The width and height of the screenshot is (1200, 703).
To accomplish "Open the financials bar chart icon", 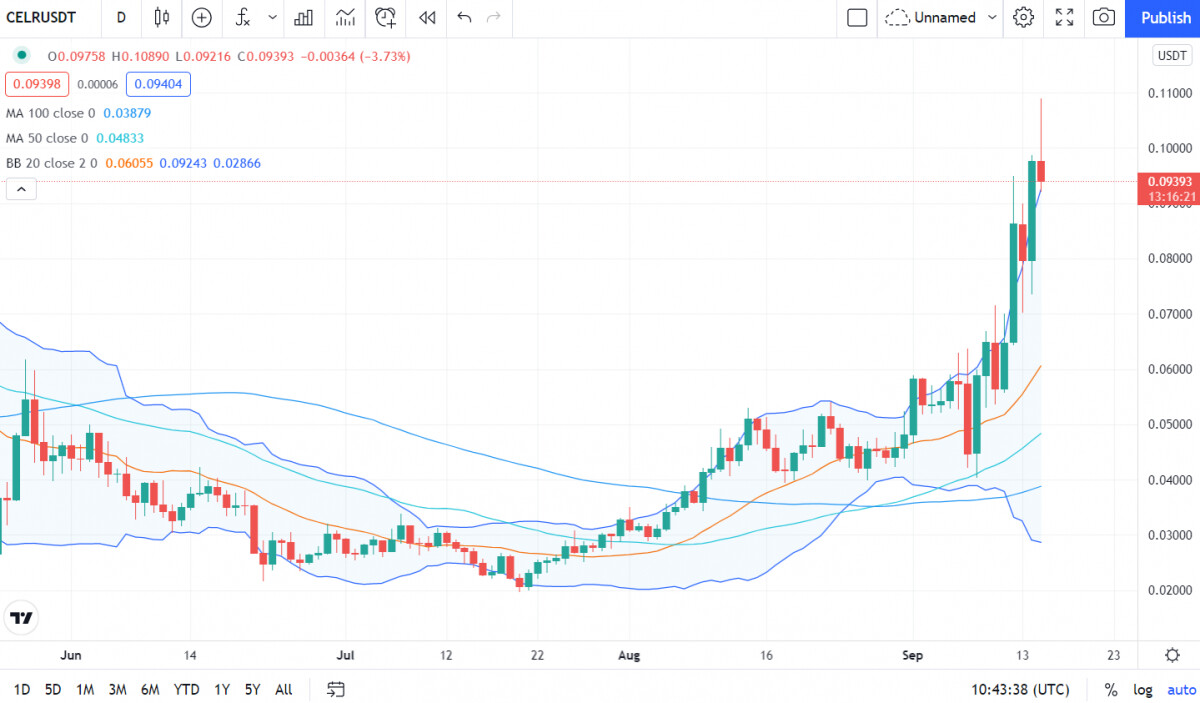I will (x=304, y=17).
